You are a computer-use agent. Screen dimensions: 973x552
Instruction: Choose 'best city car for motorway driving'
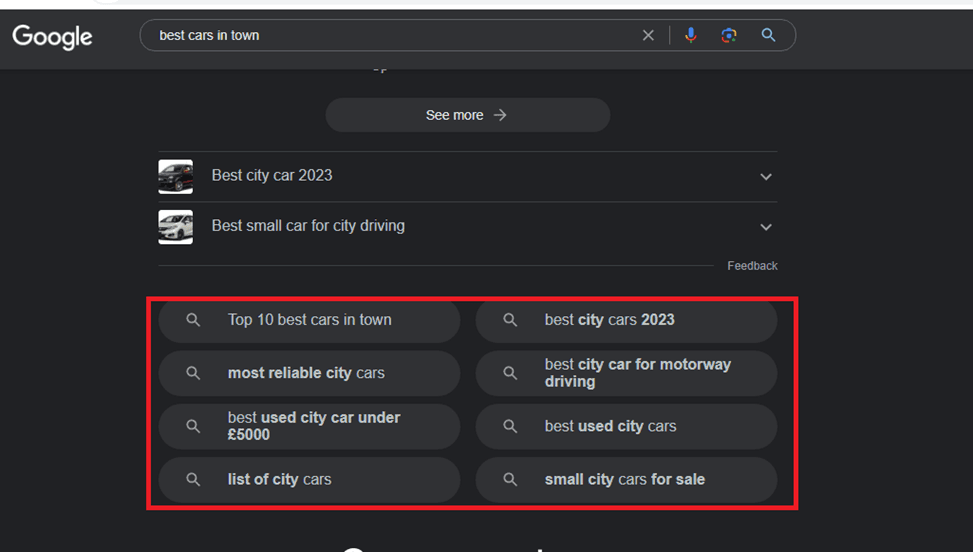click(637, 373)
